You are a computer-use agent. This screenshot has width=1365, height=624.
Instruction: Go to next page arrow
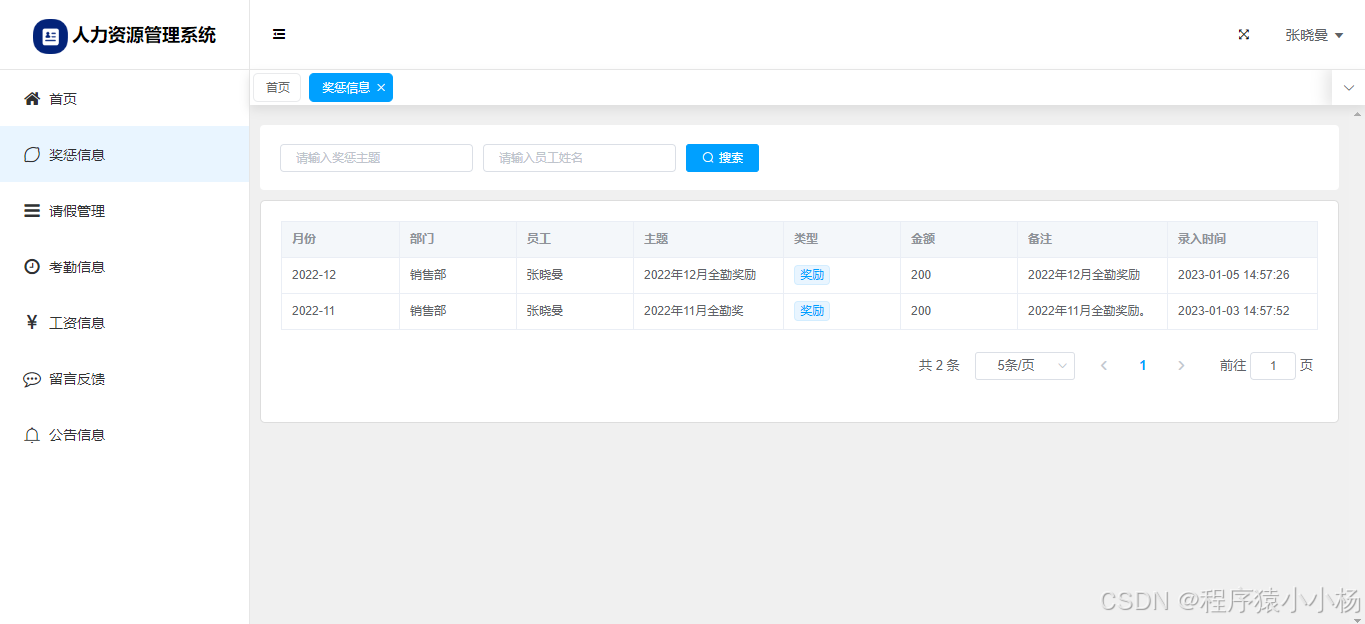1181,366
